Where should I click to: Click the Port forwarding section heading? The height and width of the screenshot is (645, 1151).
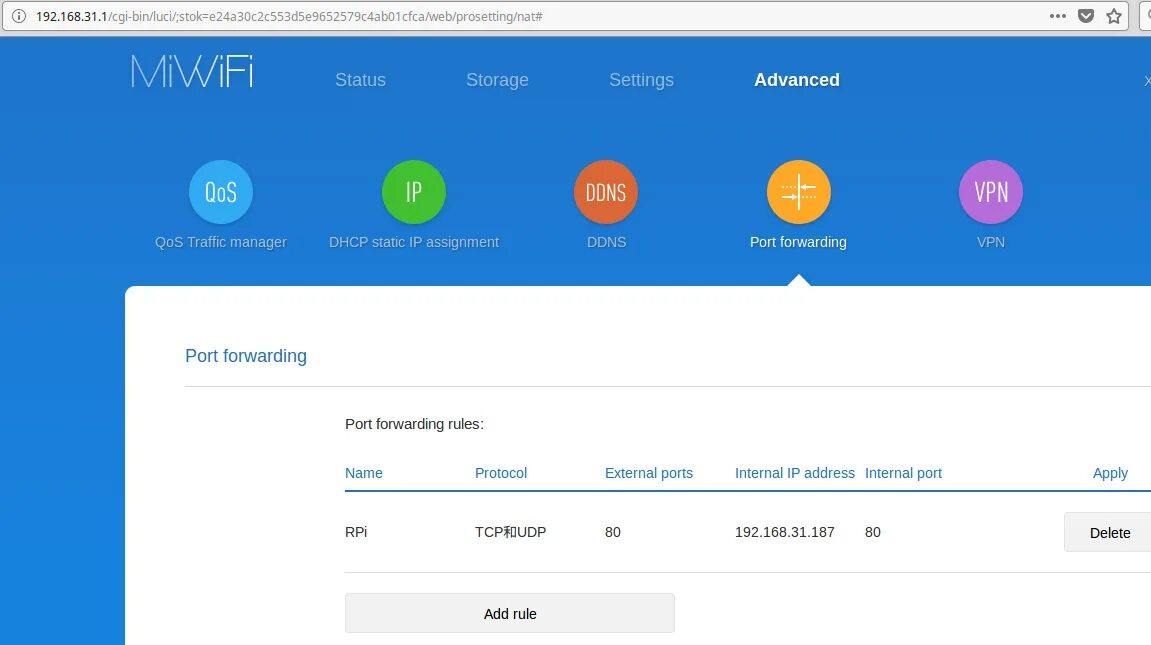pyautogui.click(x=246, y=356)
